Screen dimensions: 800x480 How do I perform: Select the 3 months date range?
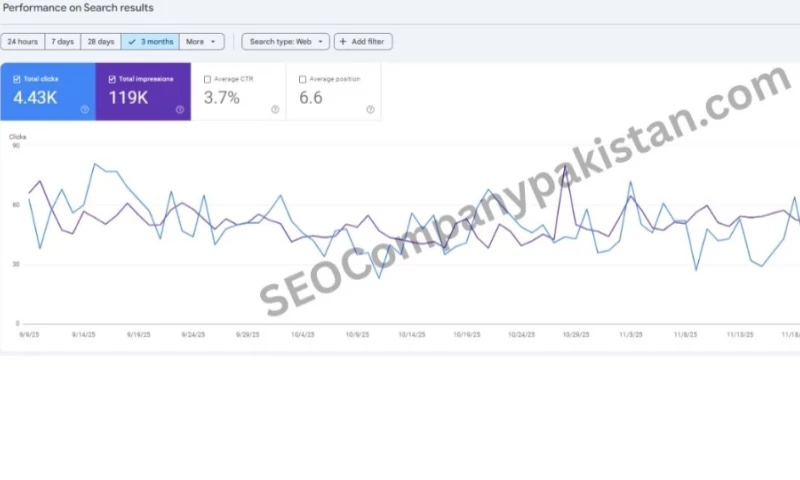coord(150,42)
